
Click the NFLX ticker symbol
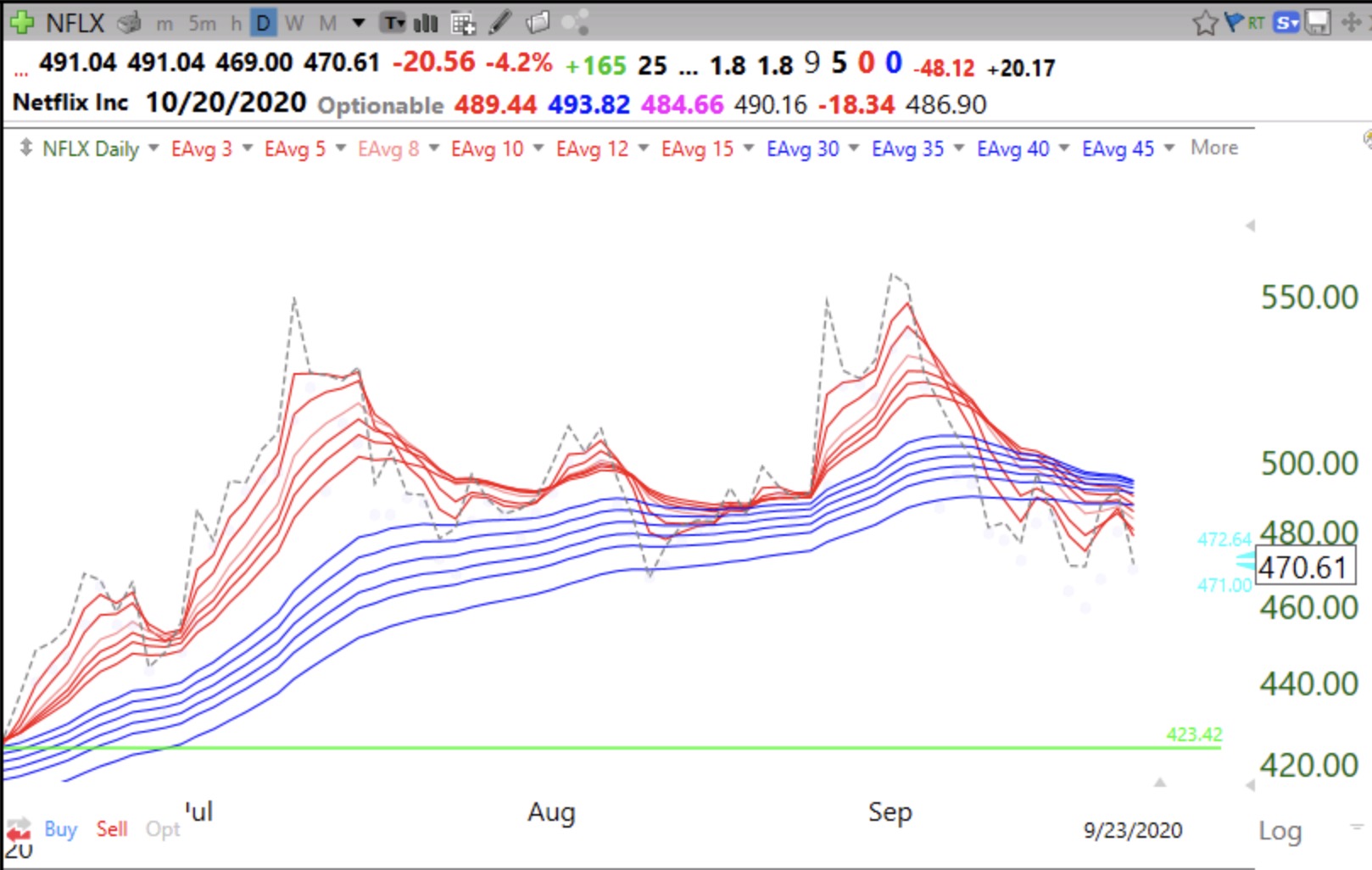tap(75, 23)
